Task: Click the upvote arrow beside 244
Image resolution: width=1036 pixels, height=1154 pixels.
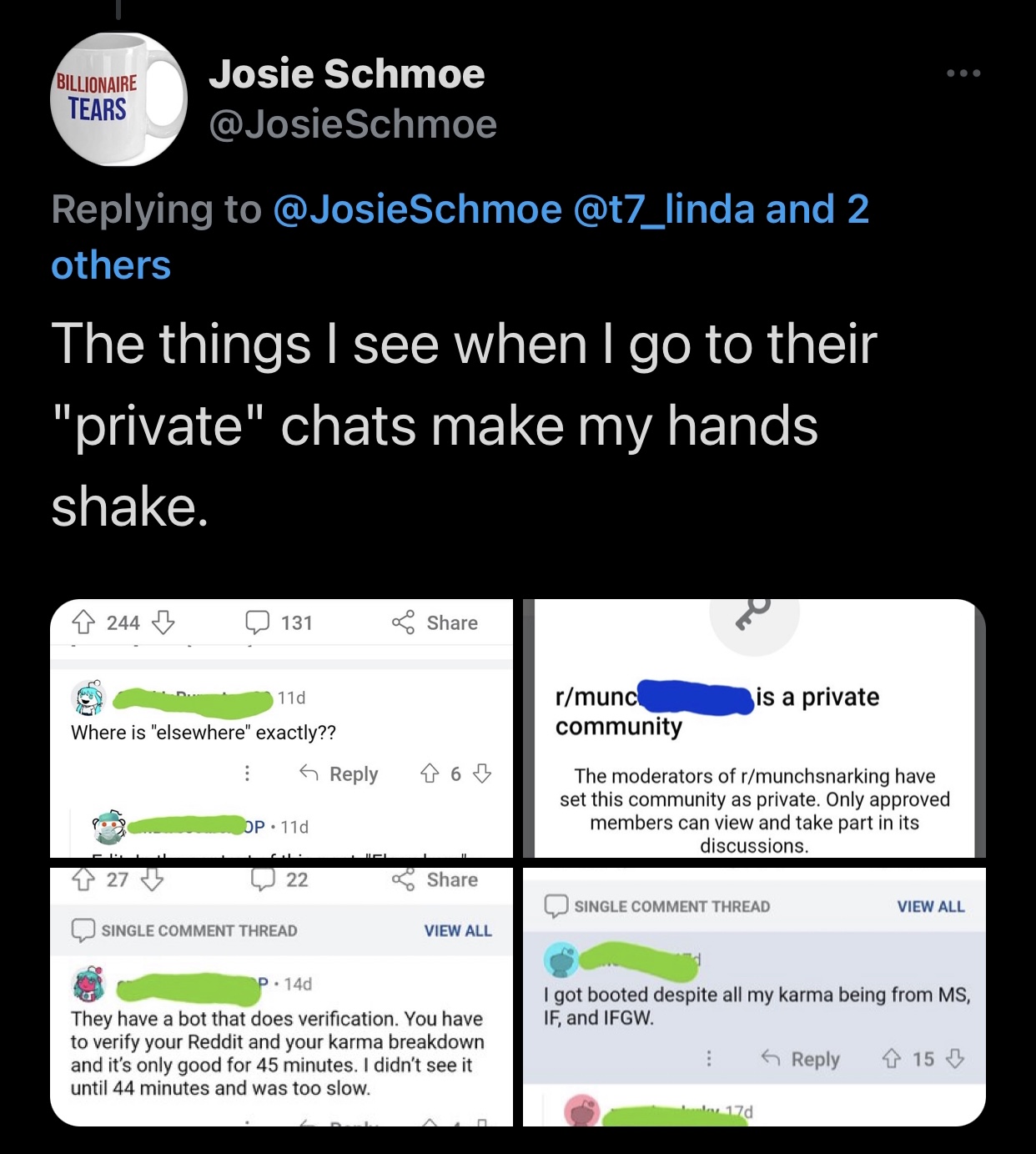Action: pyautogui.click(x=83, y=622)
